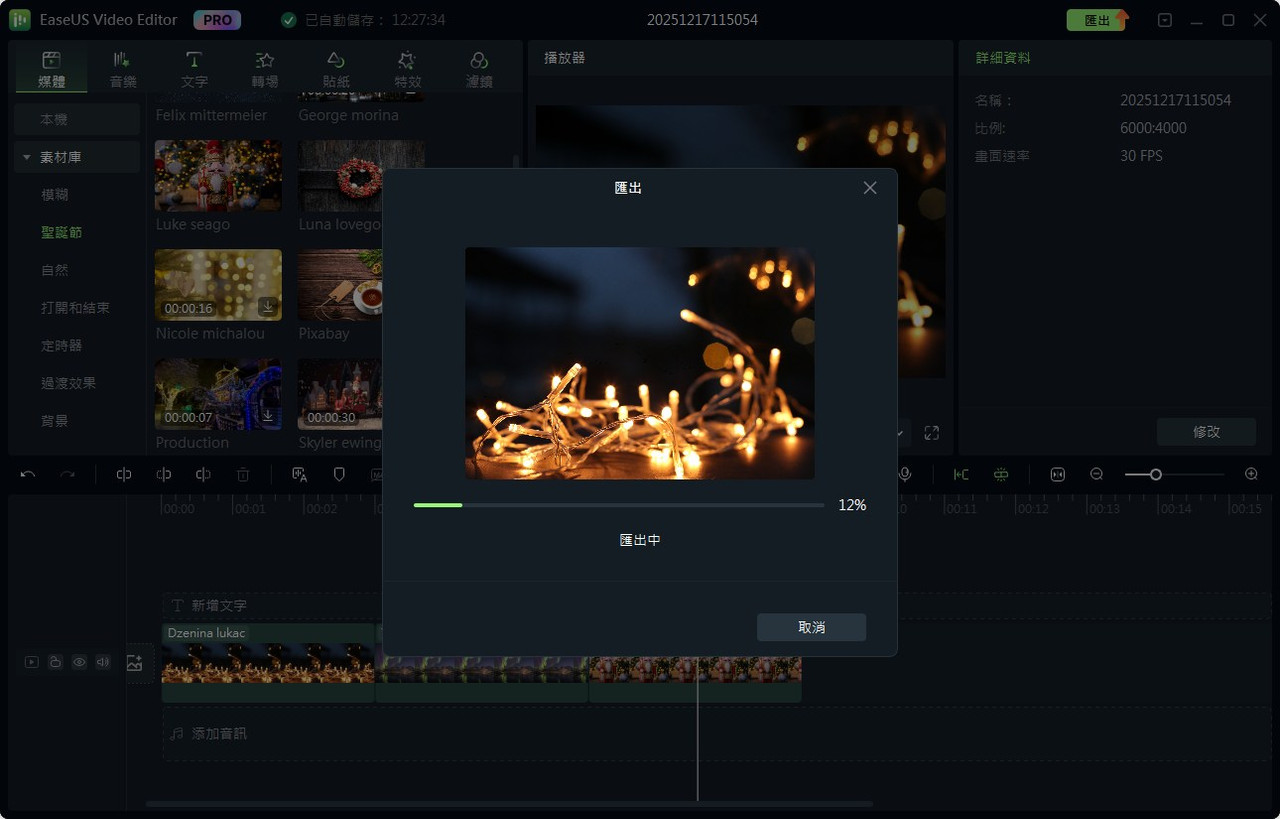Viewport: 1280px width, 819px height.
Task: Click the fit-timeline icon beside zoom-out
Action: 1058,475
